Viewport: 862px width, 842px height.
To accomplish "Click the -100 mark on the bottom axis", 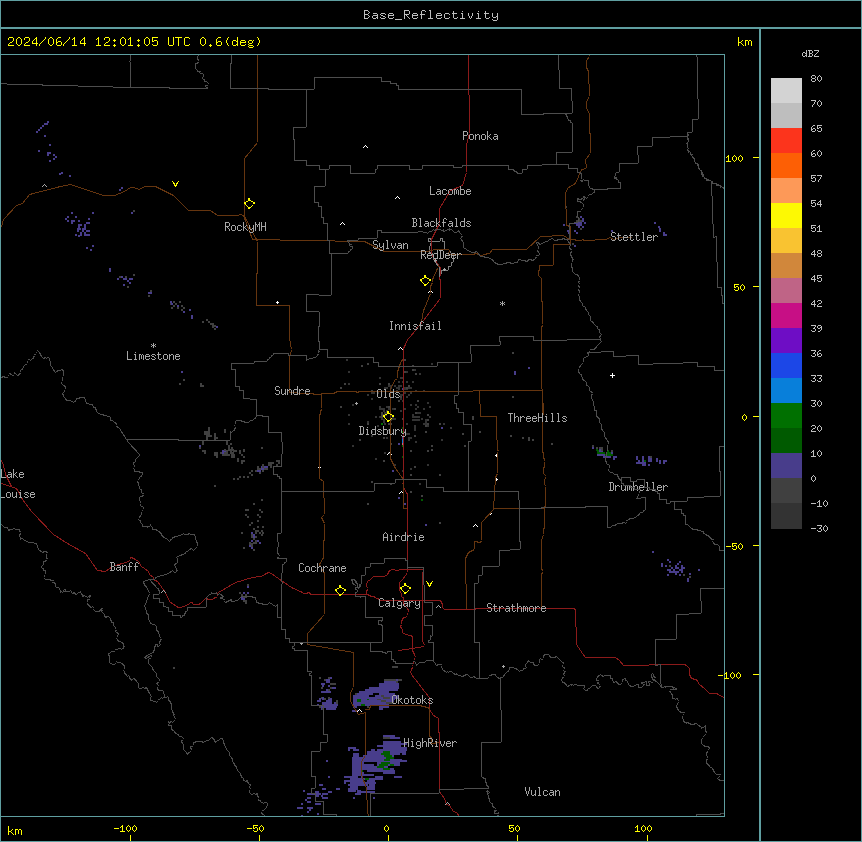I will point(126,828).
